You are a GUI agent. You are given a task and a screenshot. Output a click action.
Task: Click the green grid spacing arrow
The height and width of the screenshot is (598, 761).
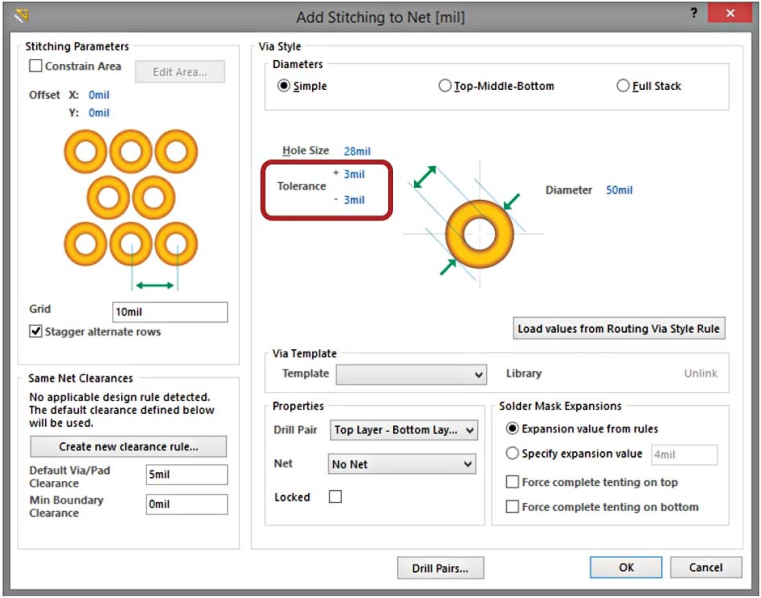155,286
